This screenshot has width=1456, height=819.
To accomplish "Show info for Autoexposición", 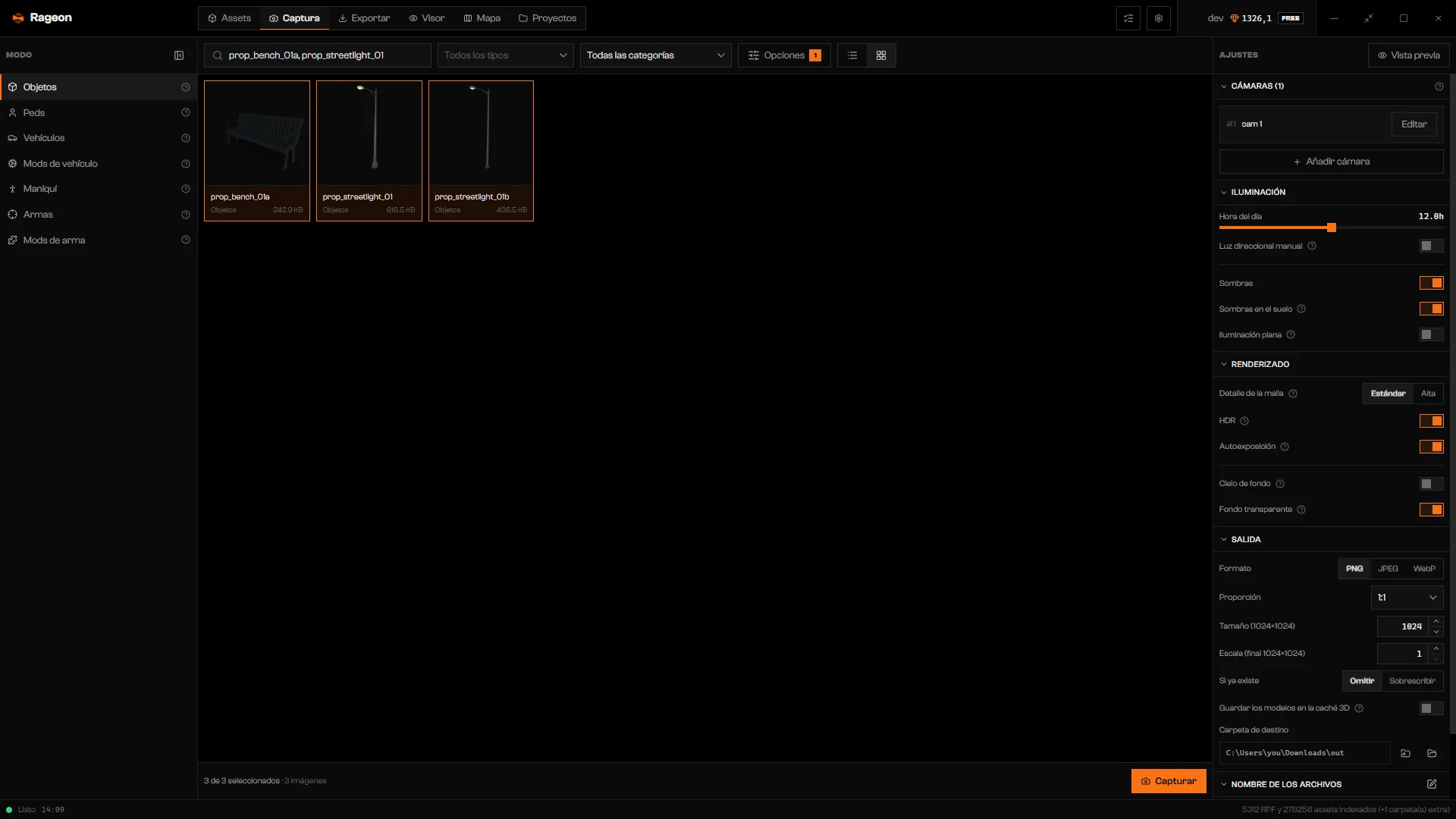I will point(1285,447).
